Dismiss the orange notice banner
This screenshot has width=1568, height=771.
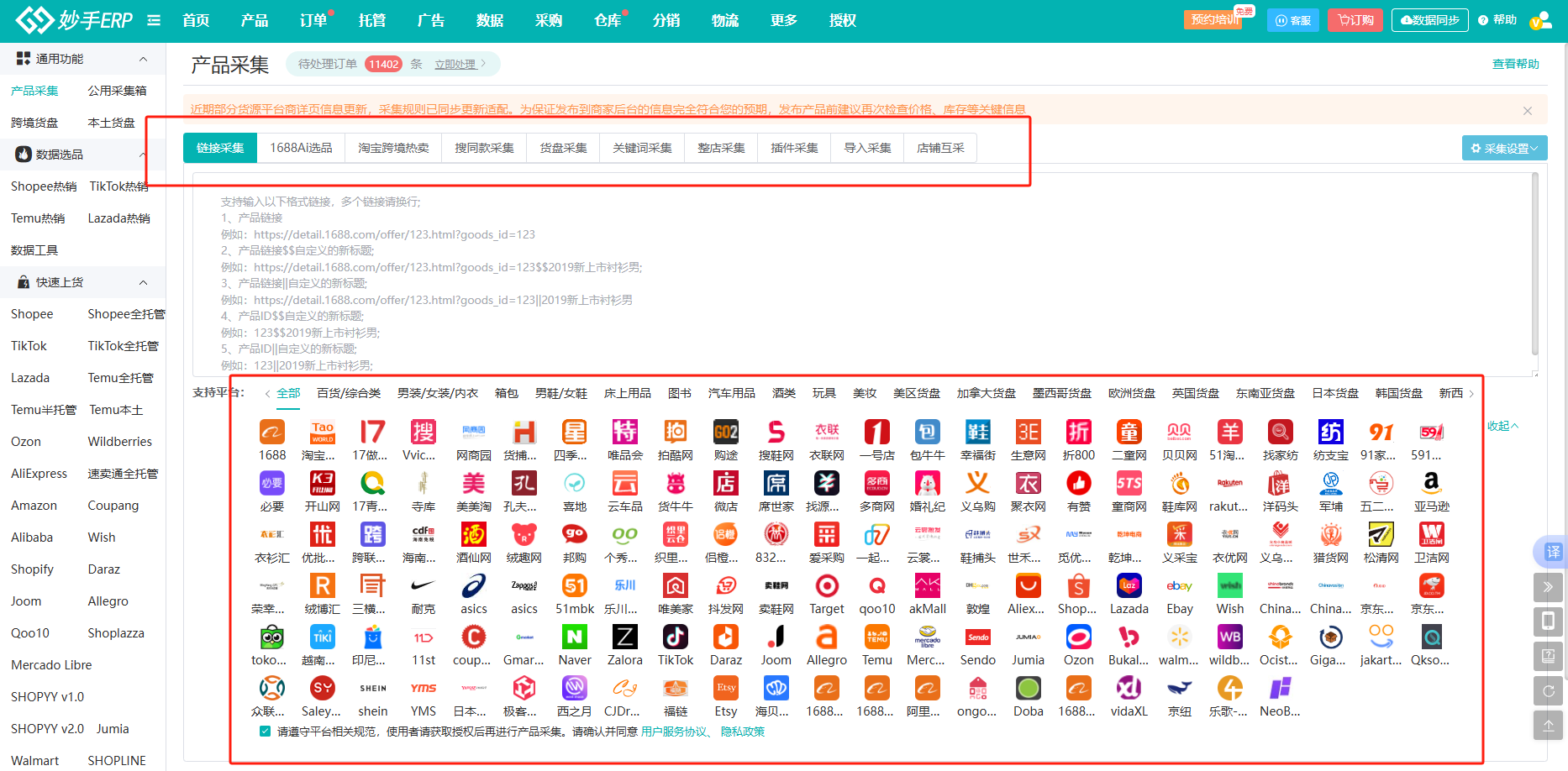[1527, 110]
